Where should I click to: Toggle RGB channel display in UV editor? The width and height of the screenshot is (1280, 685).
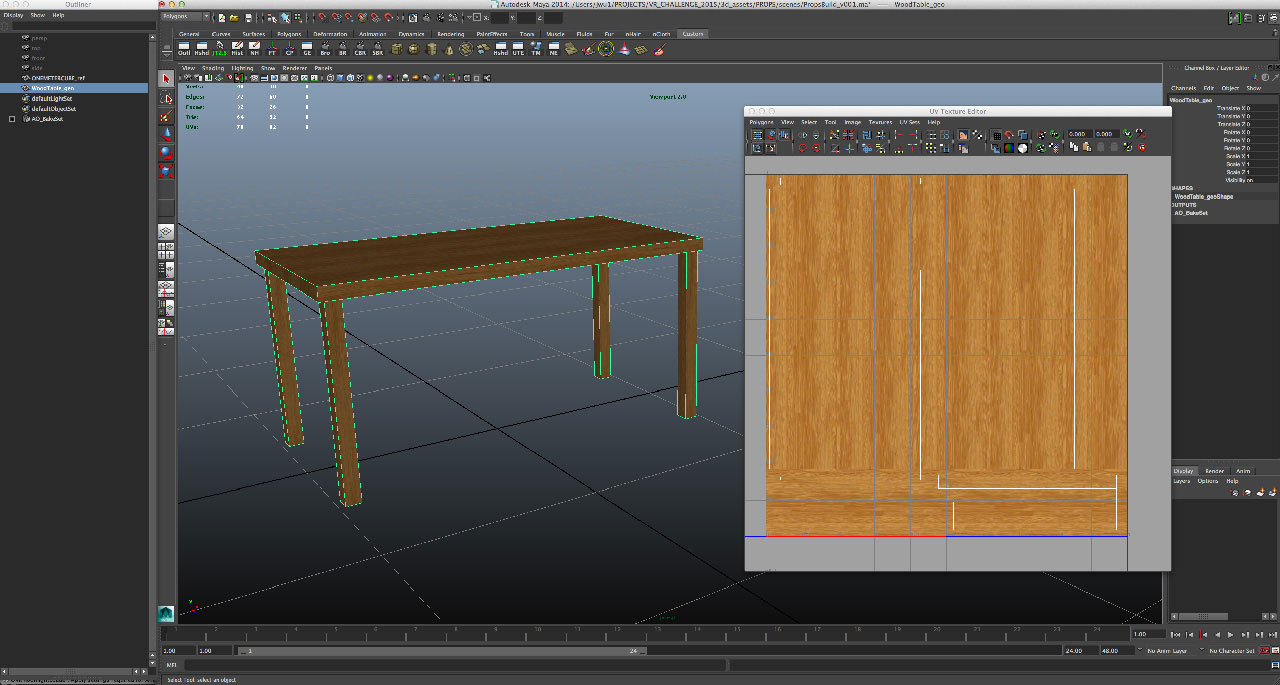pyautogui.click(x=1009, y=148)
